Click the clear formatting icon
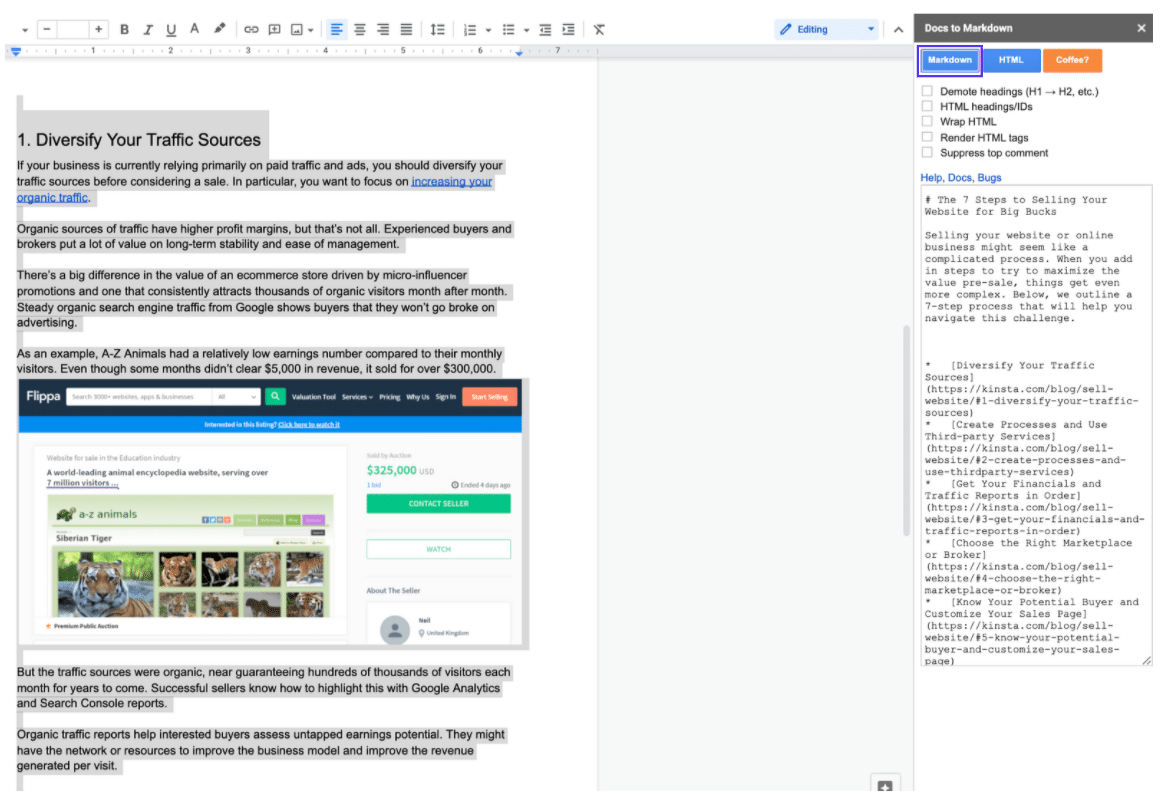The height and width of the screenshot is (798, 1160). pyautogui.click(x=597, y=29)
